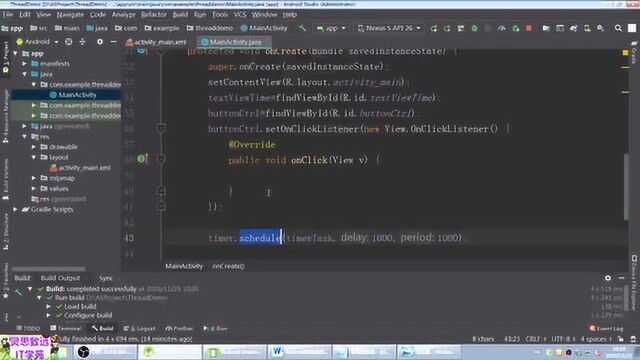Image resolution: width=640 pixels, height=360 pixels.
Task: Collapse the app module tree node
Action: point(16,53)
